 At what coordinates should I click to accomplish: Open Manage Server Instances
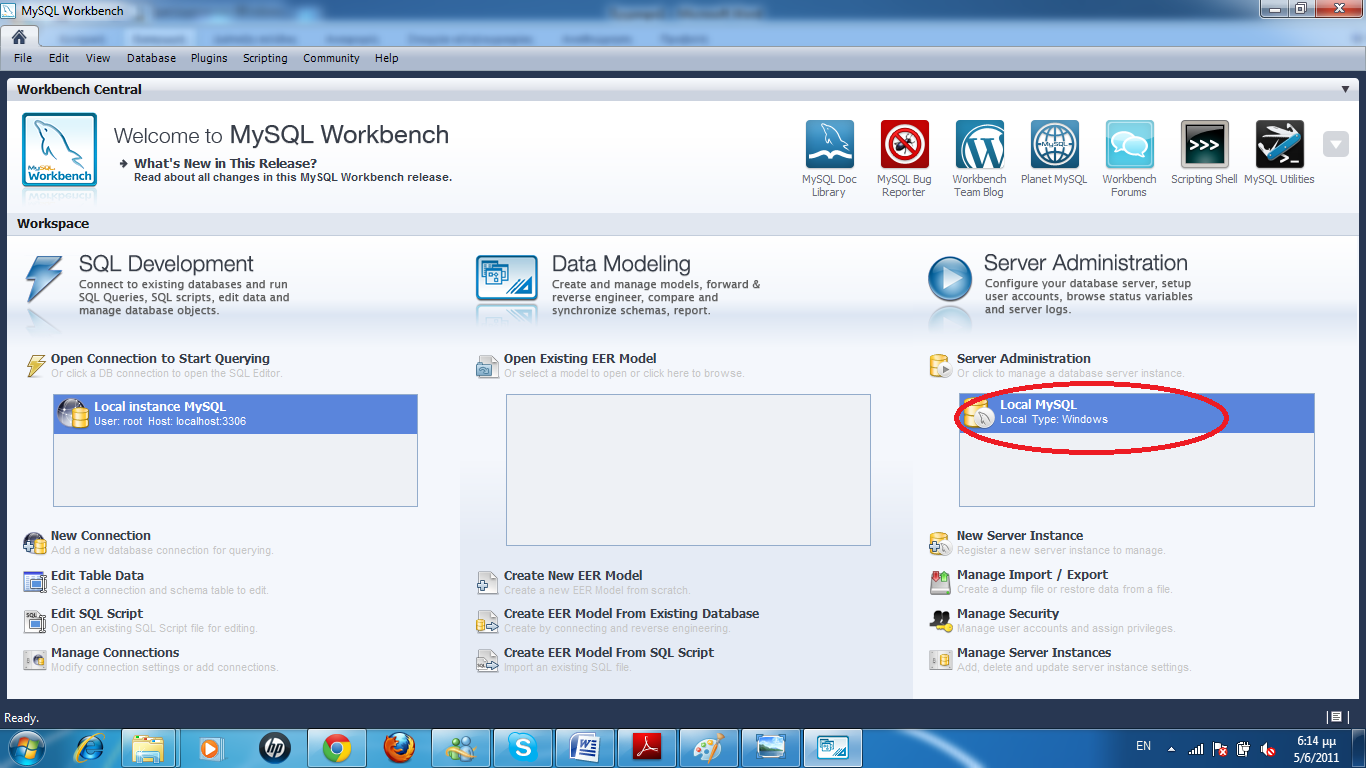tap(1034, 652)
